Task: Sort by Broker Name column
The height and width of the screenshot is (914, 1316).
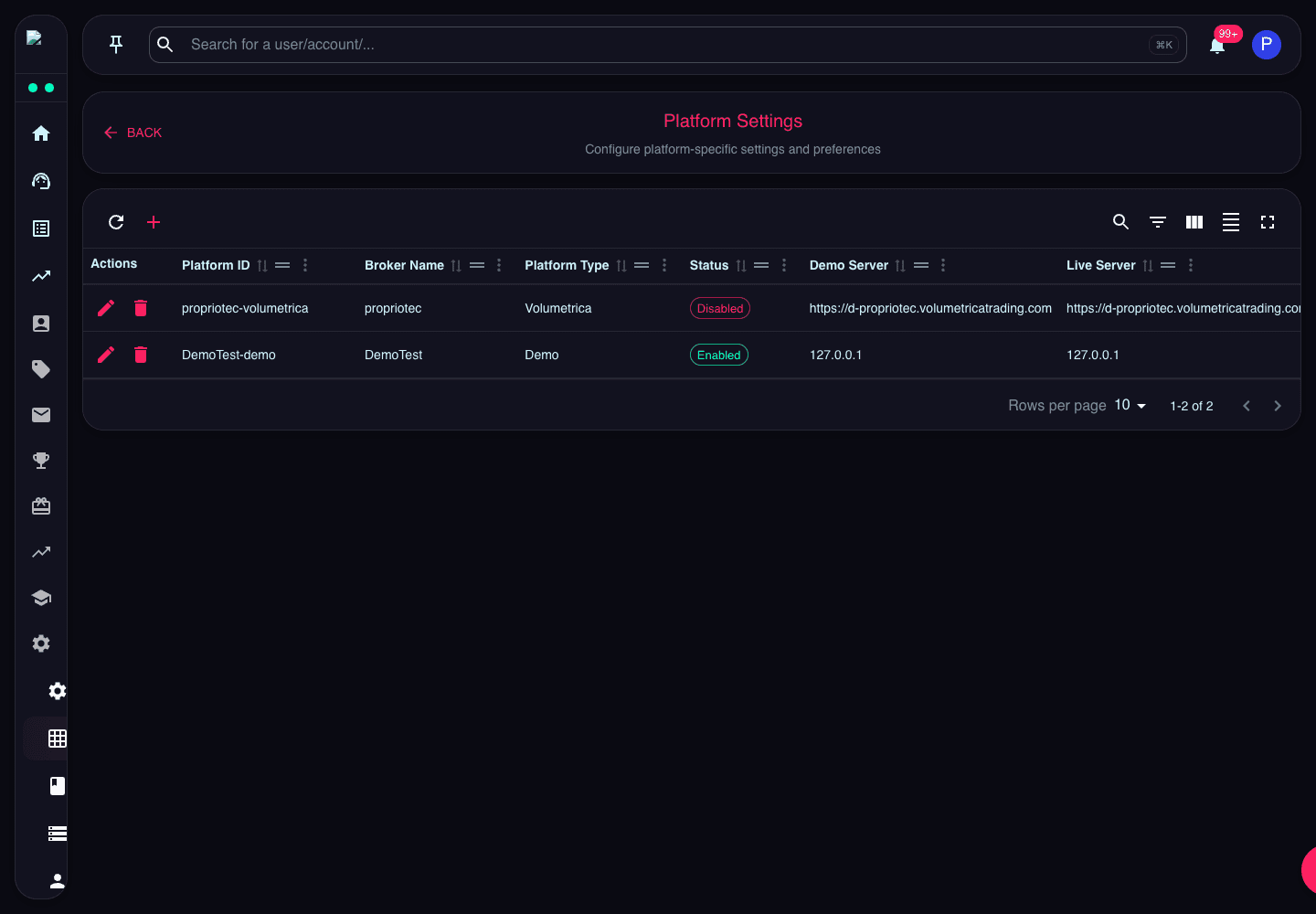Action: coord(456,265)
